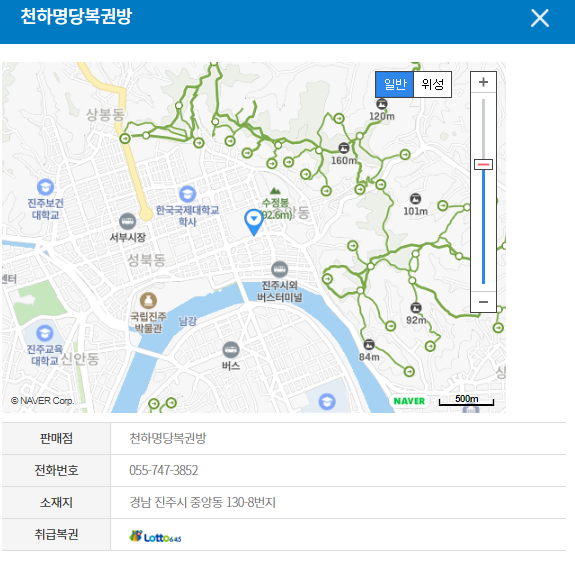The image size is (575, 565).
Task: Click the 남강 river label
Action: 188,321
